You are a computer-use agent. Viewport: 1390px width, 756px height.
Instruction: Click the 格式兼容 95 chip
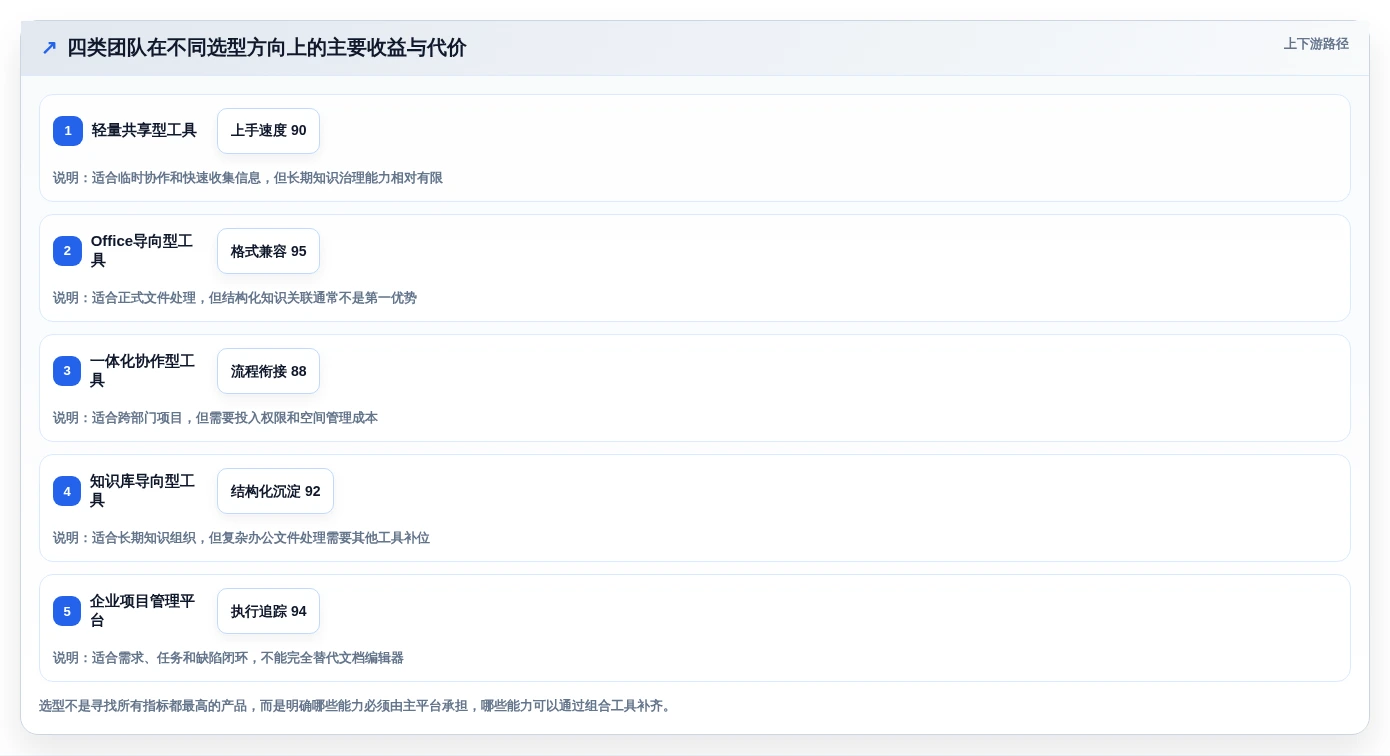tap(268, 251)
